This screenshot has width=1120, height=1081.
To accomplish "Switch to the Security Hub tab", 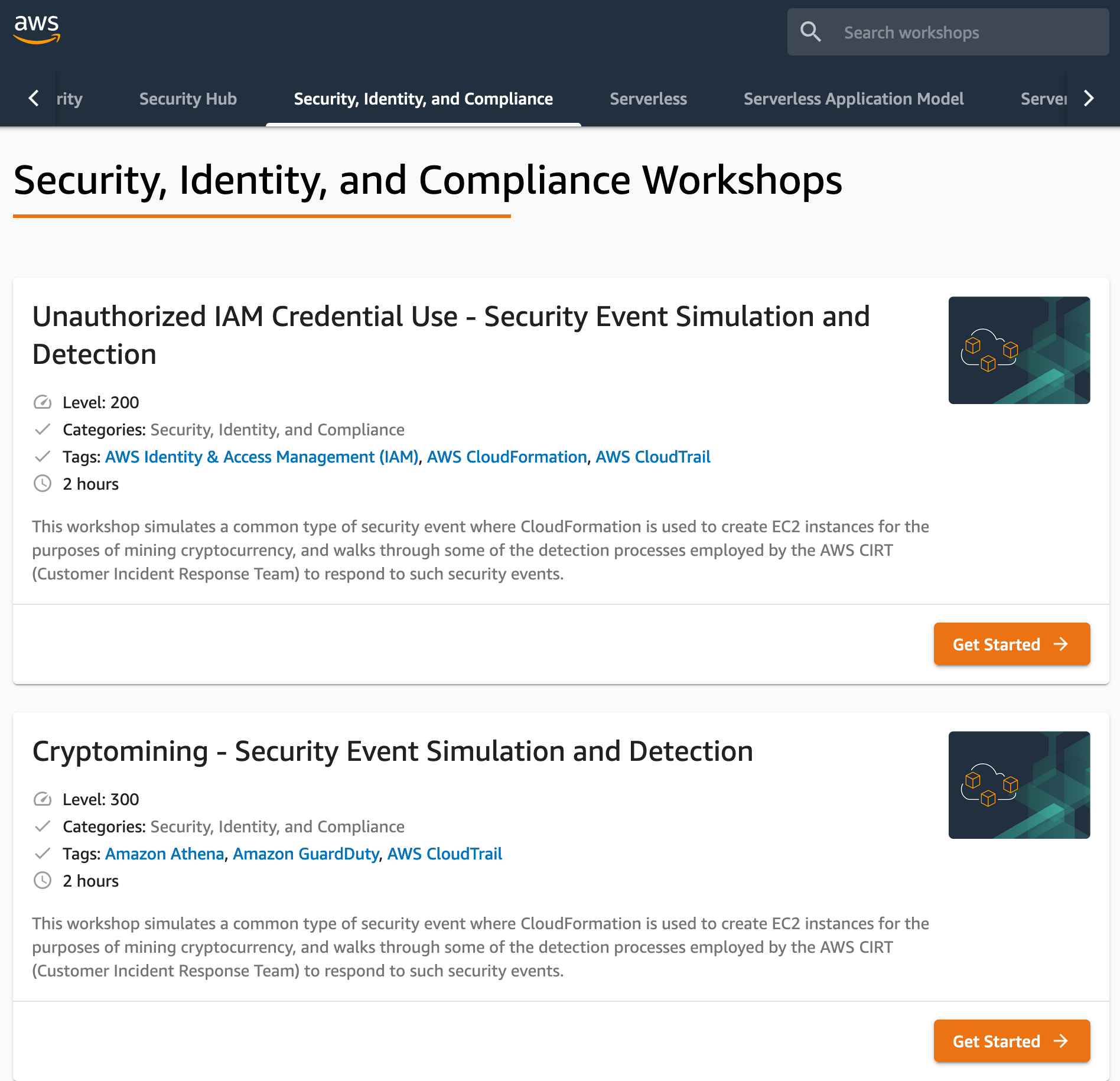I will click(188, 99).
